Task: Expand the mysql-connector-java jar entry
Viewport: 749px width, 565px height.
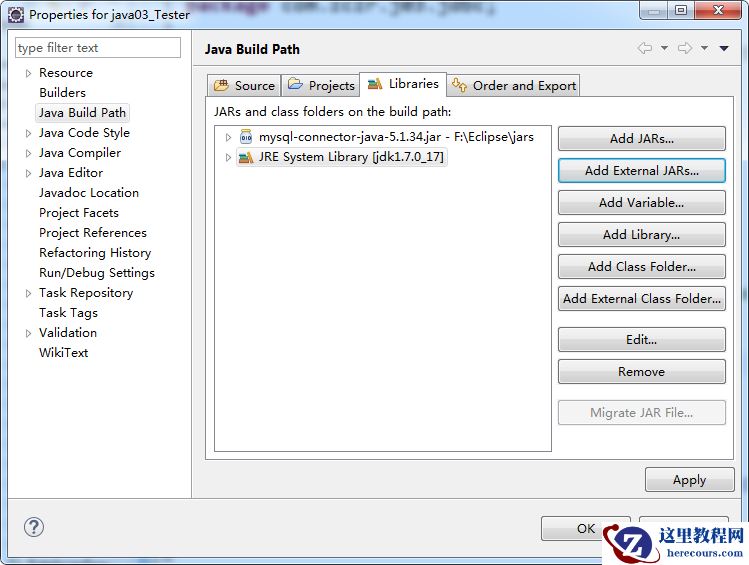Action: pos(228,138)
